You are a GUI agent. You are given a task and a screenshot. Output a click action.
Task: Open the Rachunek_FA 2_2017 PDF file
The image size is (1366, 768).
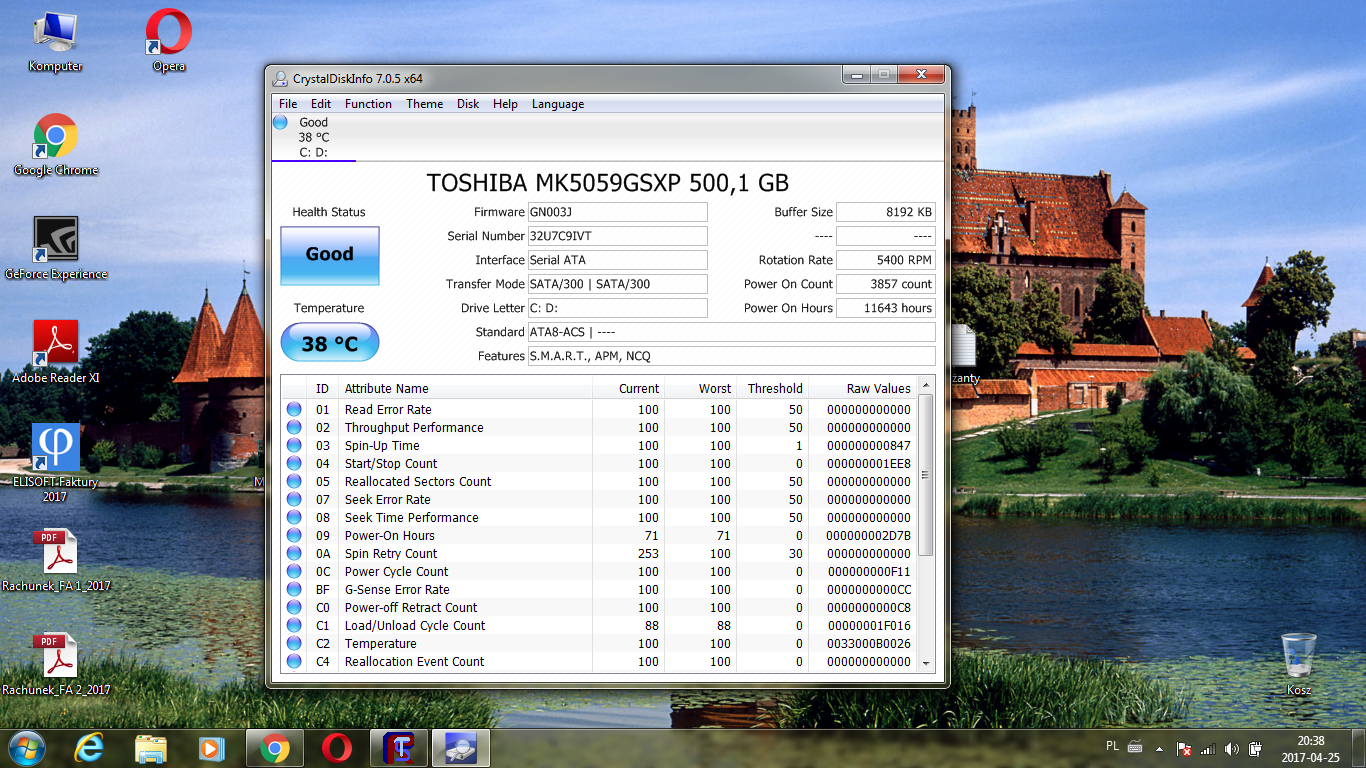(56, 665)
